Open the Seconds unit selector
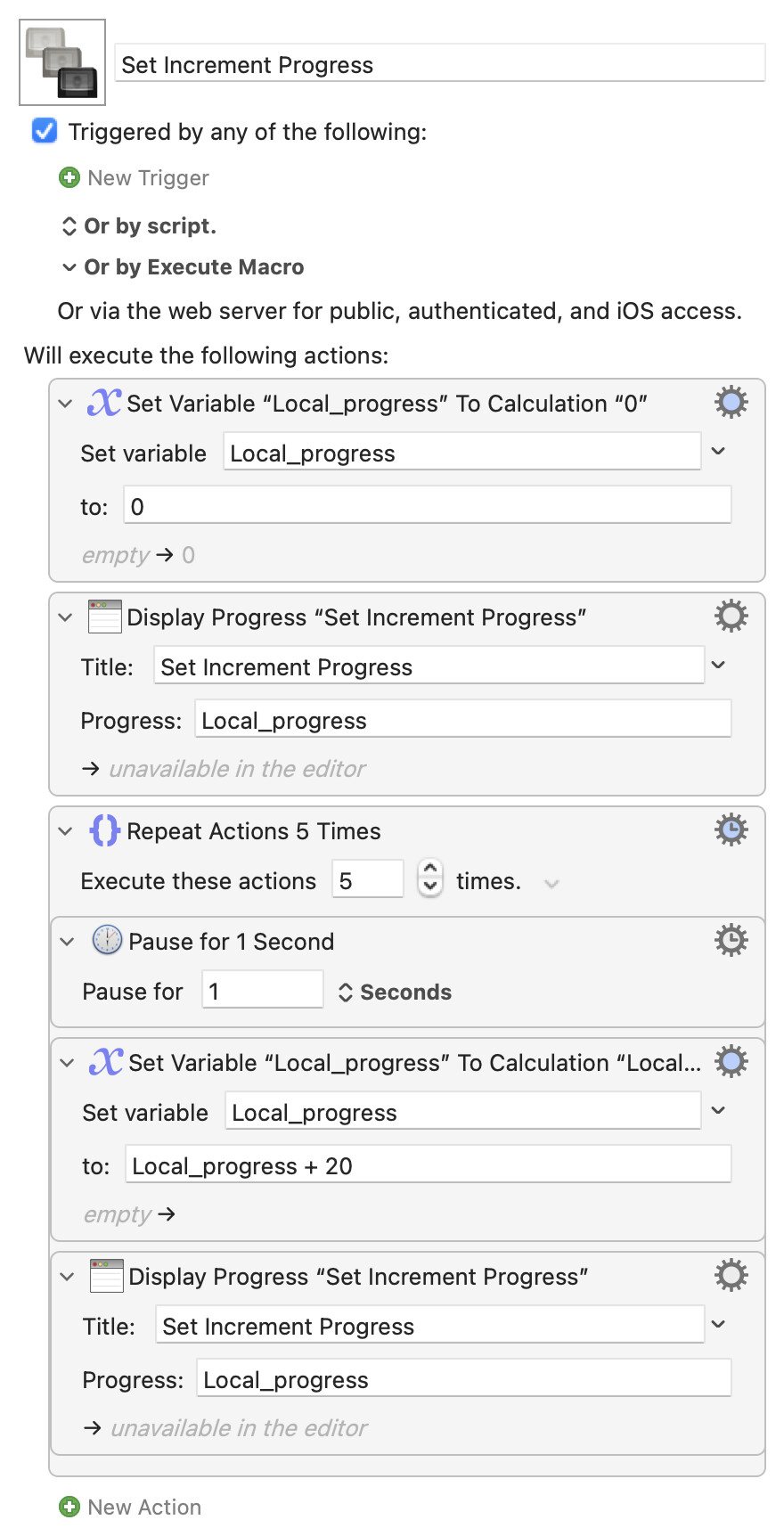 pyautogui.click(x=396, y=992)
